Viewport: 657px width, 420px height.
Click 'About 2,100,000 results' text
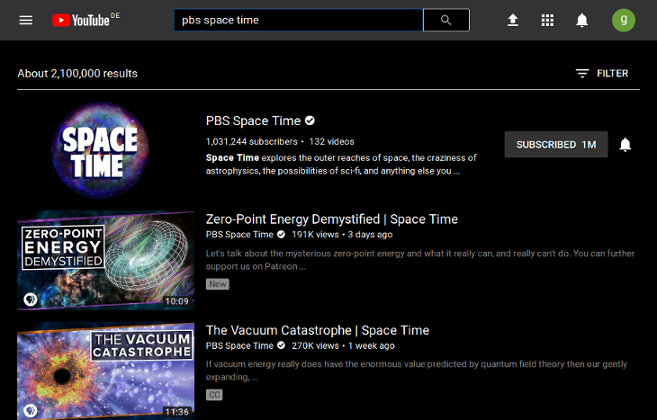78,73
